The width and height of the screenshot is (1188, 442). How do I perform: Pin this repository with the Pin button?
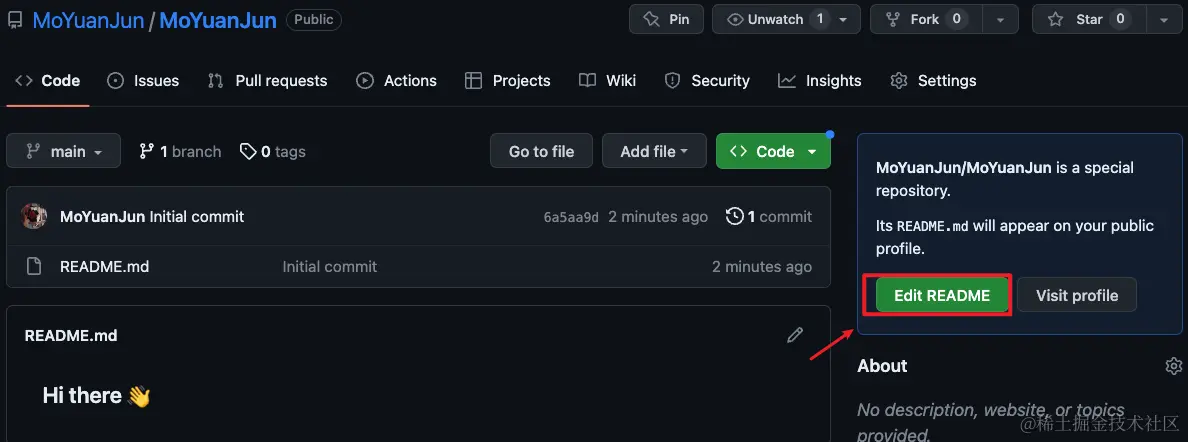(x=666, y=19)
